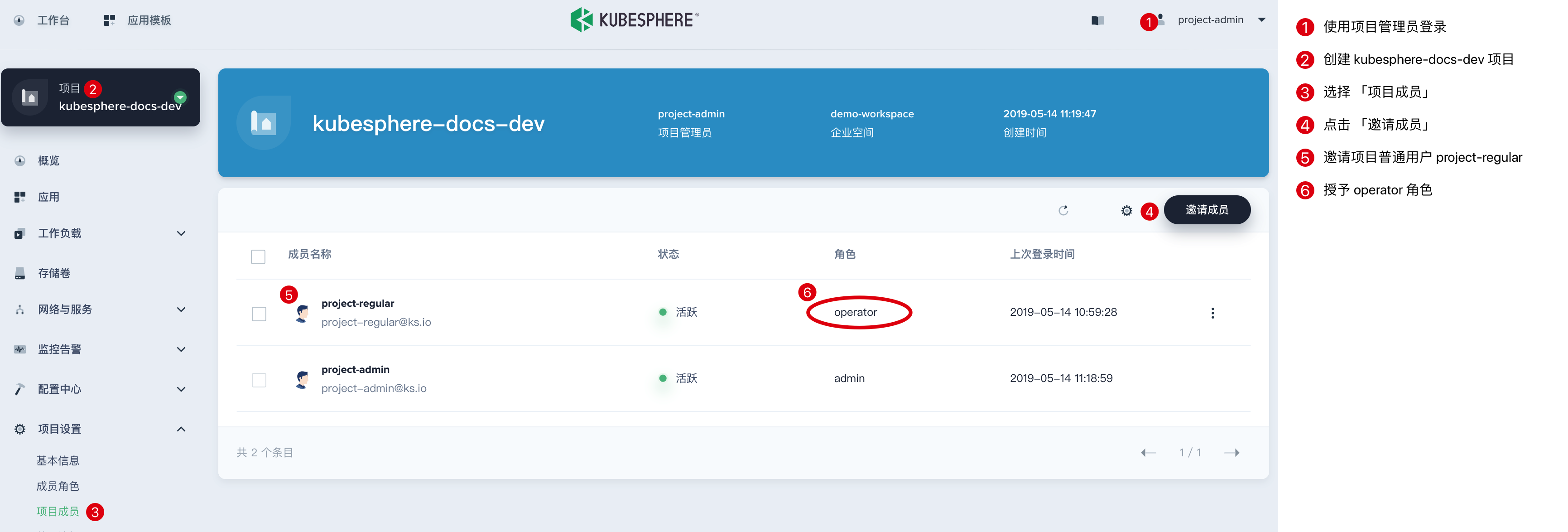
Task: Click the 应用 sidebar icon
Action: pos(20,197)
